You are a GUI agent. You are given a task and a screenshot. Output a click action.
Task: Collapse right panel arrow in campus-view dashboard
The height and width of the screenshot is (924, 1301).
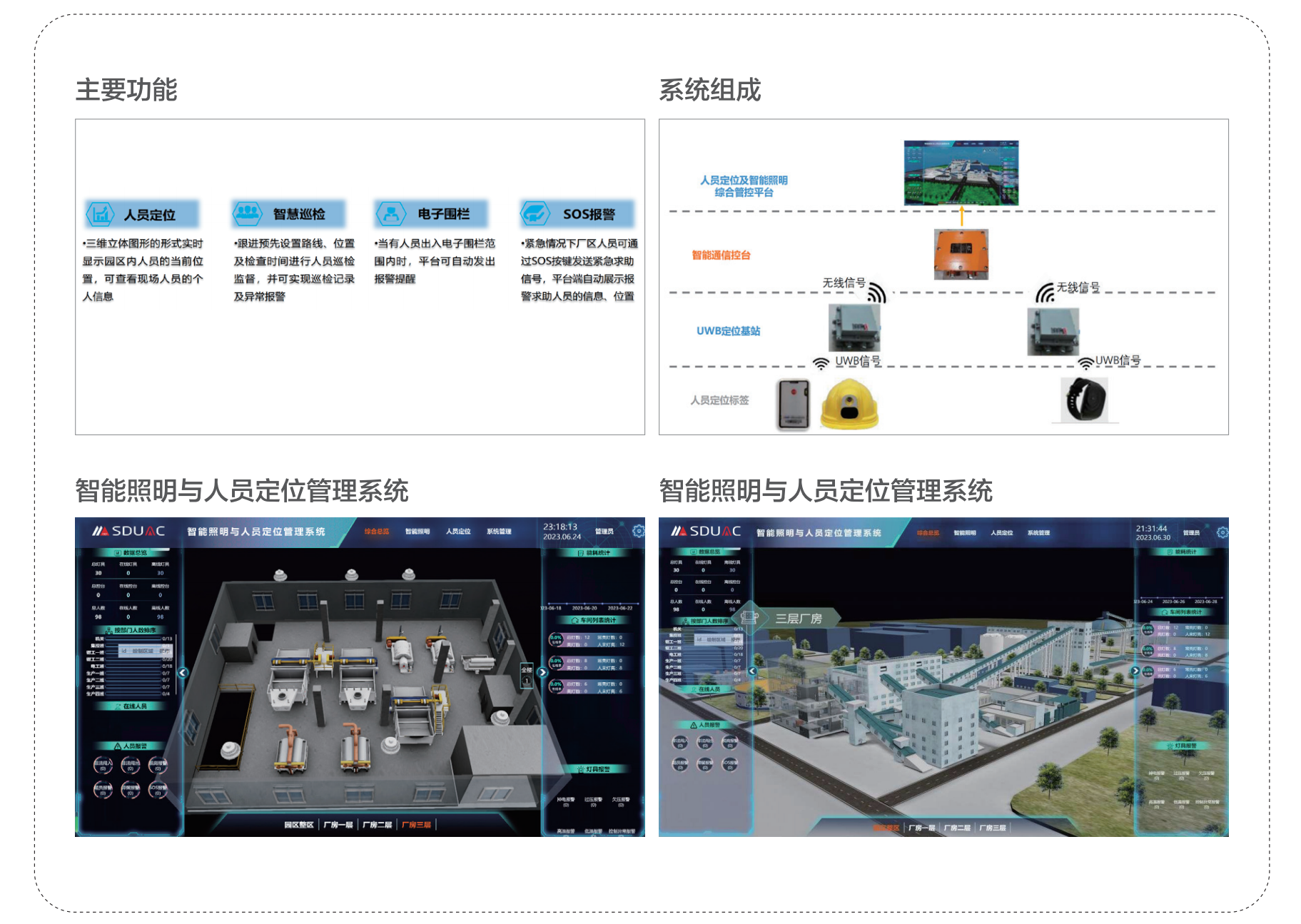pos(1135,671)
